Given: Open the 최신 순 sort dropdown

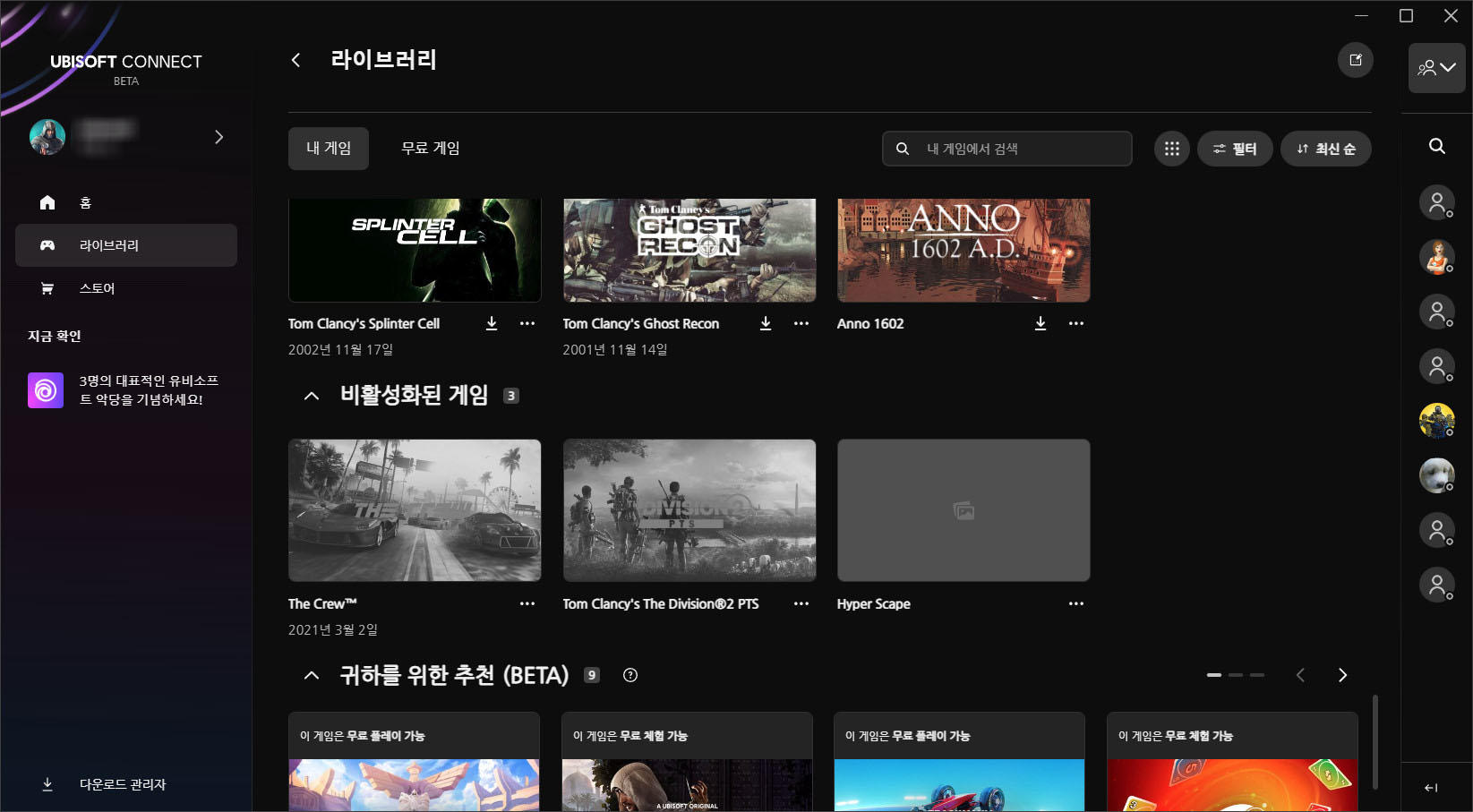Looking at the screenshot, I should [1325, 149].
